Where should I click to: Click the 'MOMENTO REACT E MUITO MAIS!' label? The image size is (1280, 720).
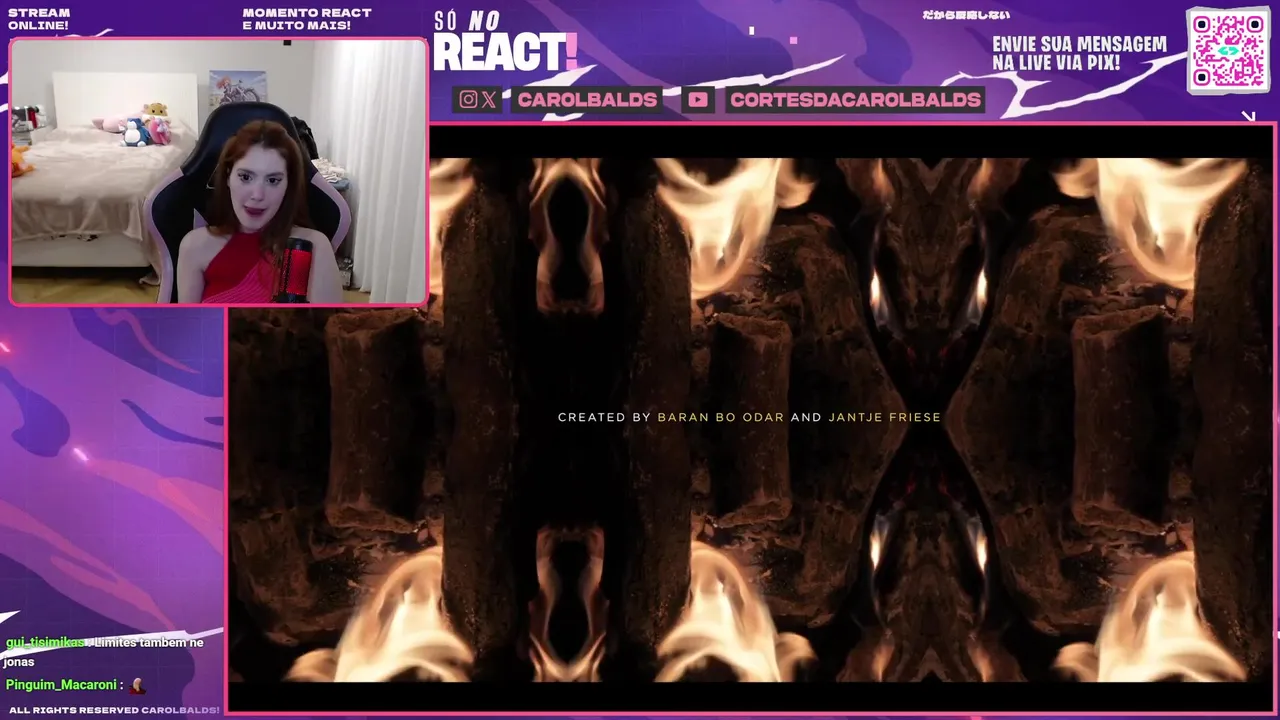click(307, 19)
